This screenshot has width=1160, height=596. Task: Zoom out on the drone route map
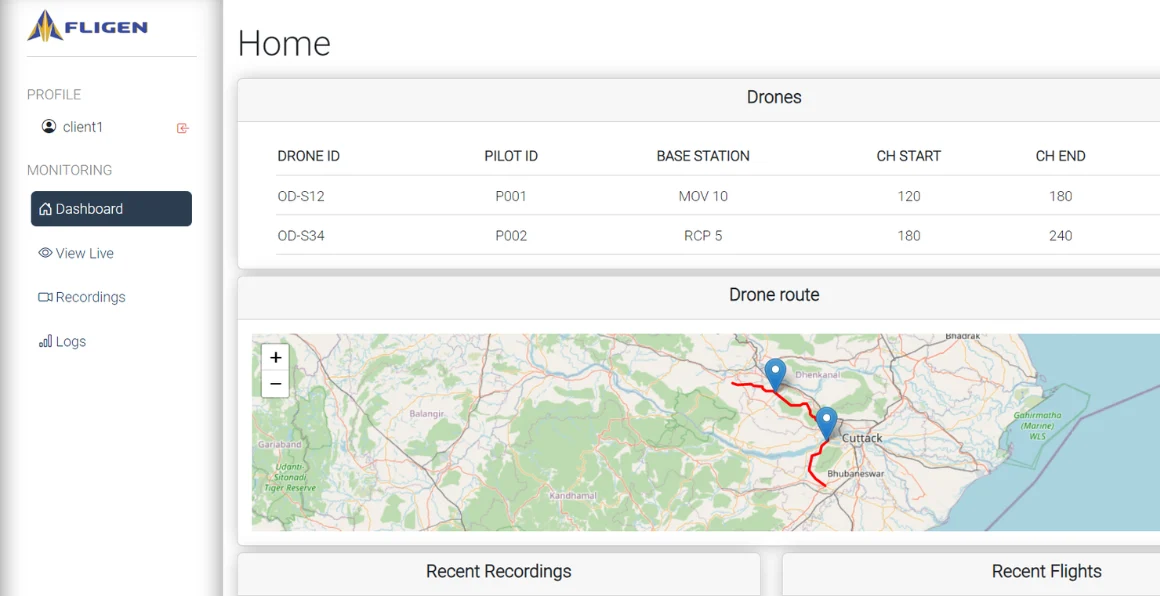[x=275, y=384]
